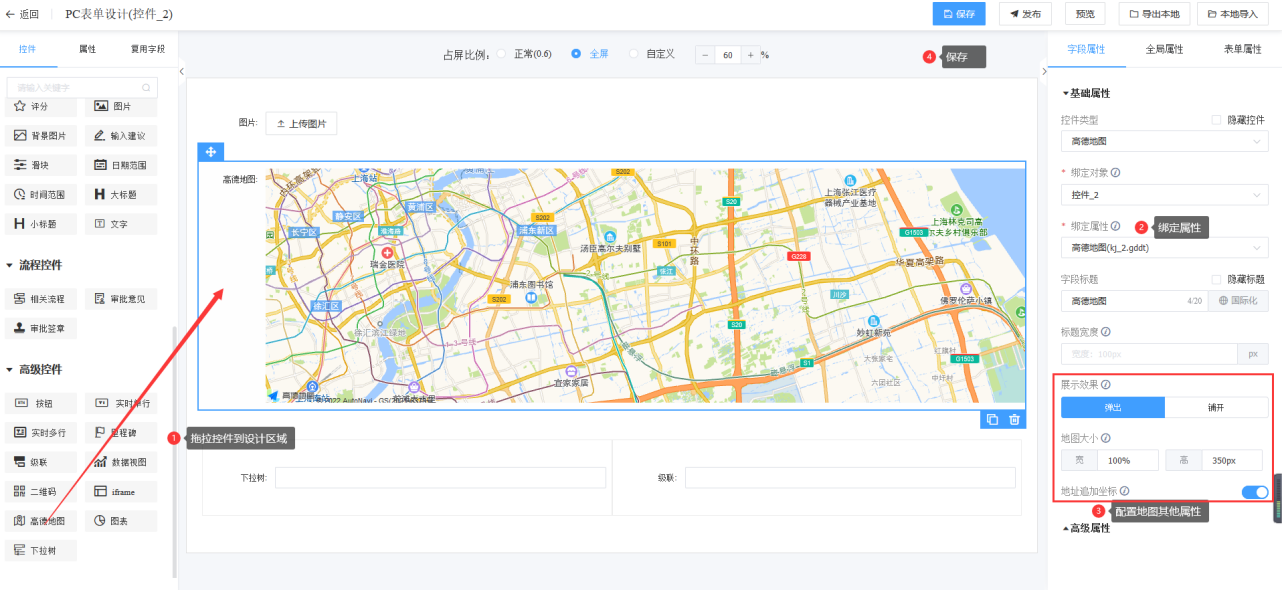The width and height of the screenshot is (1282, 590).
Task: Select the 输入建议 input suggestion control icon
Action: 101,135
